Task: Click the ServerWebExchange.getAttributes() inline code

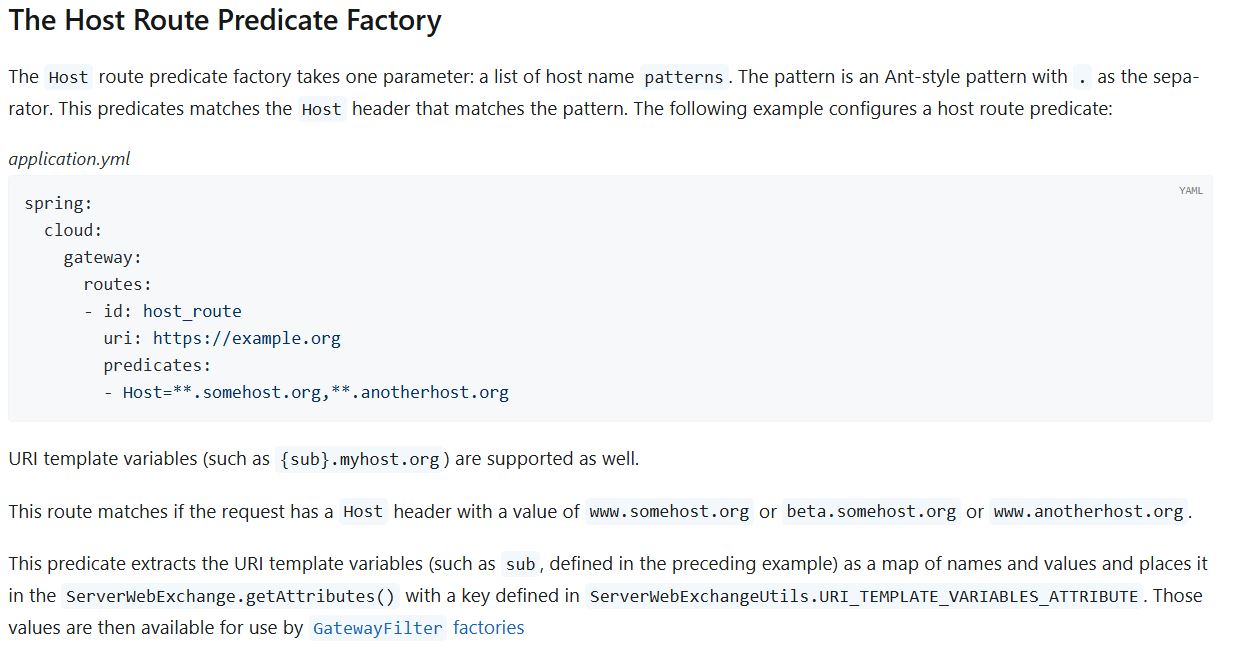Action: (230, 596)
